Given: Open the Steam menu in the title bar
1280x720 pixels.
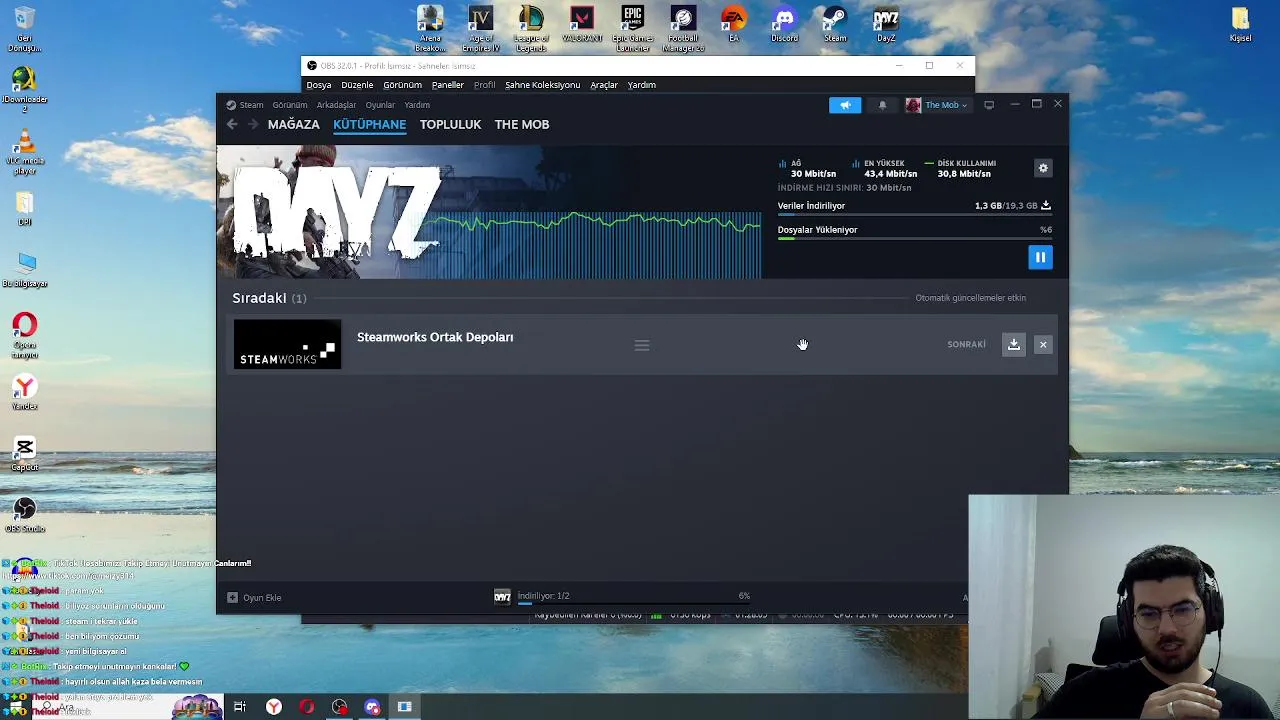Looking at the screenshot, I should coord(245,105).
